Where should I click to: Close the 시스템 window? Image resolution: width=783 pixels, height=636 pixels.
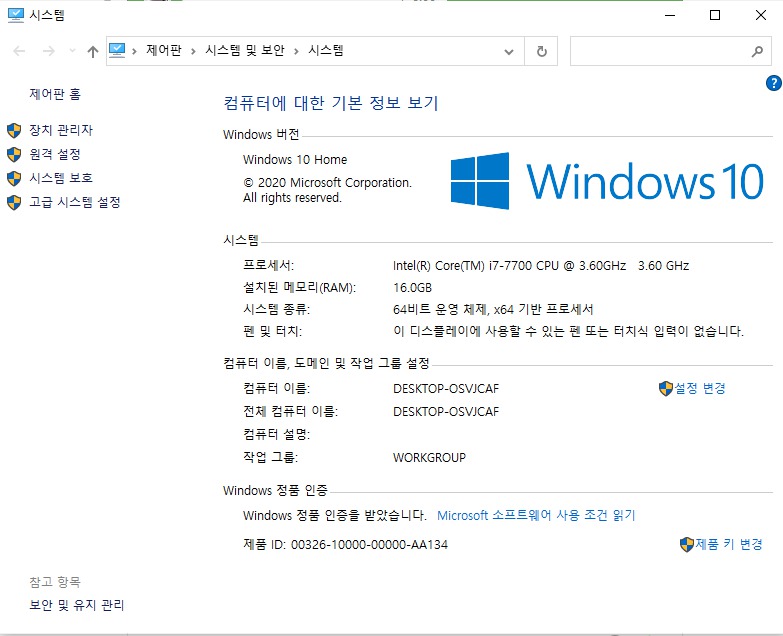761,15
